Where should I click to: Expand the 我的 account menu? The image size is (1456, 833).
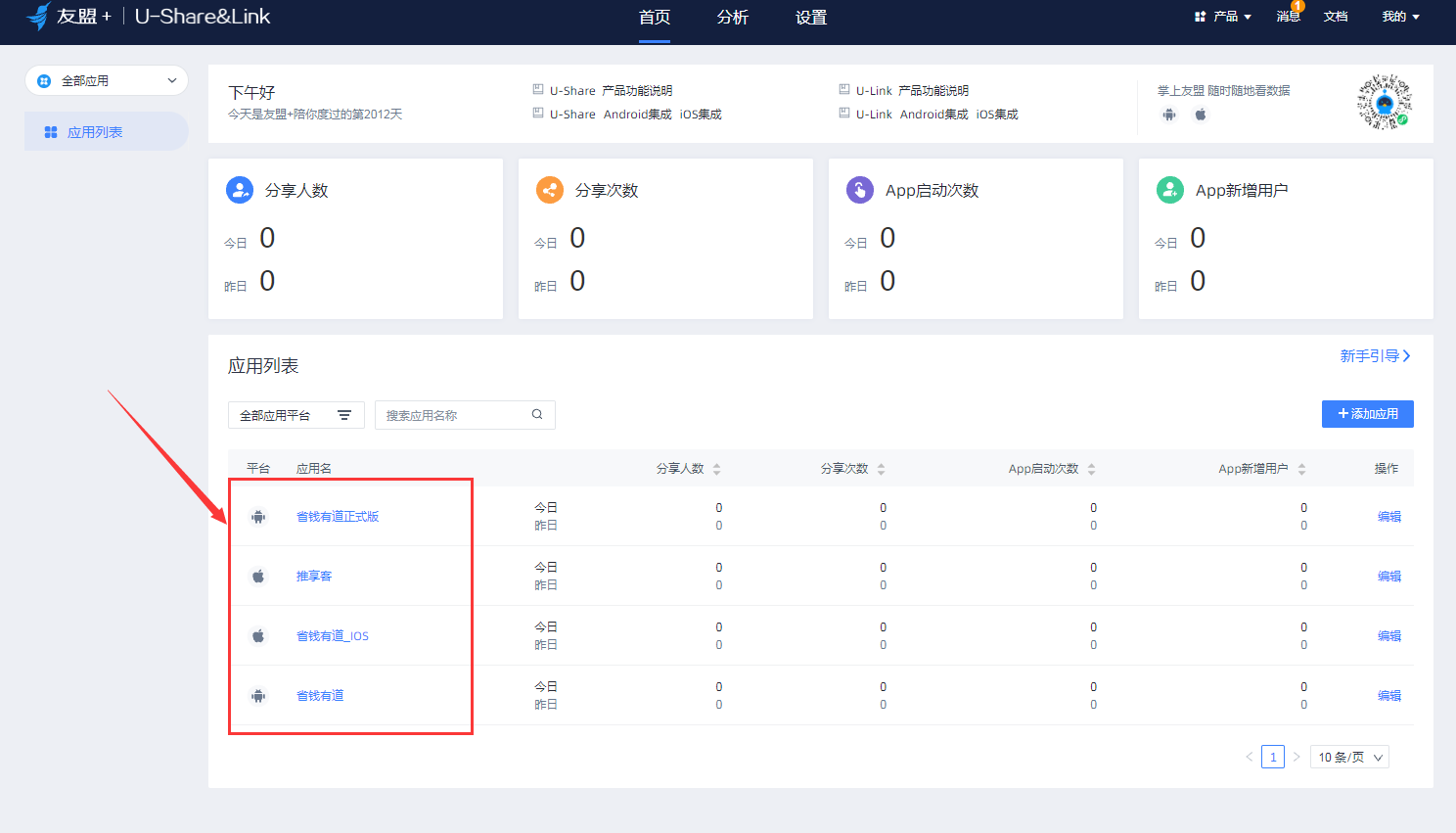1400,17
